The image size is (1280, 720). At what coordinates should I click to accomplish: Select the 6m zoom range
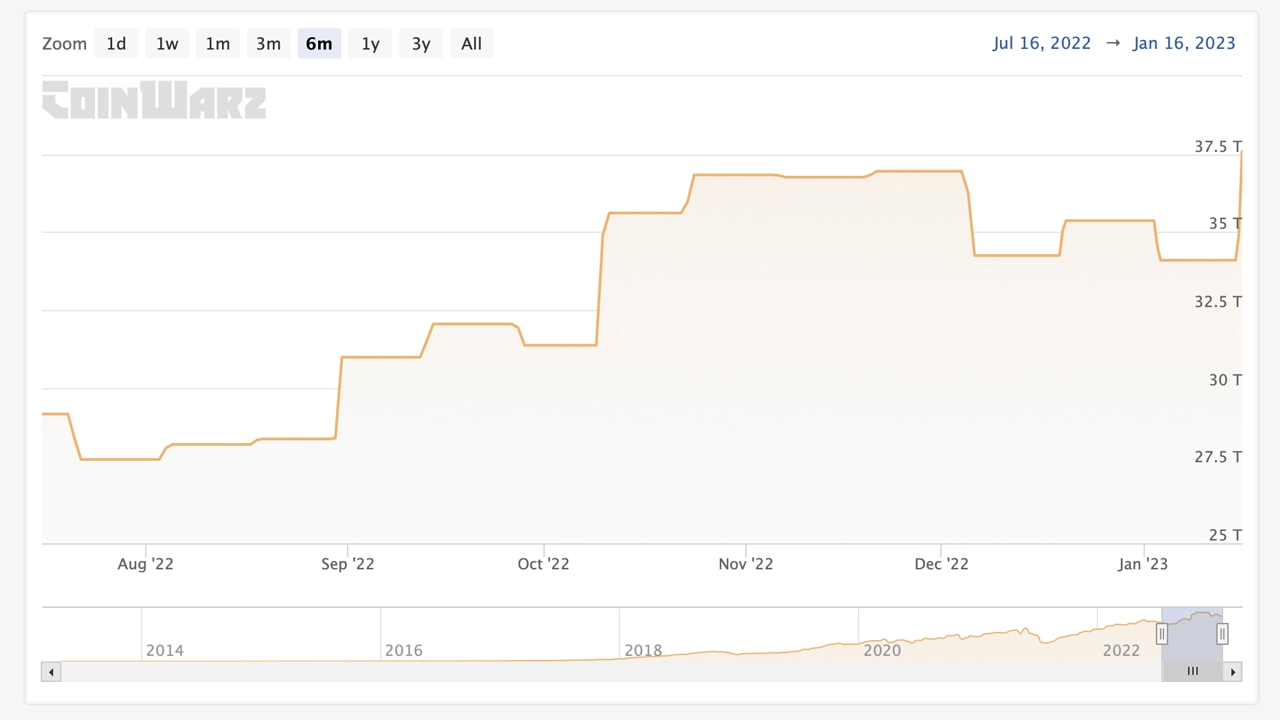point(319,43)
